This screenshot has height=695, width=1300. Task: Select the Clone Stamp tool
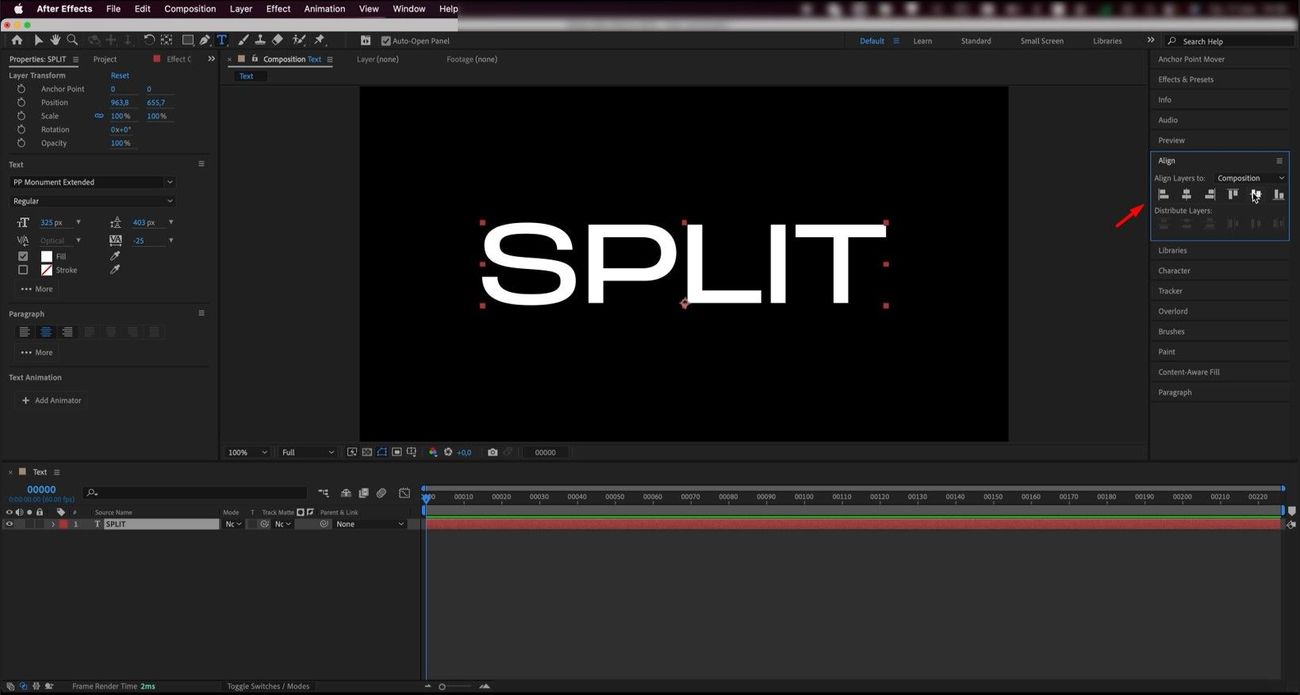coord(260,40)
